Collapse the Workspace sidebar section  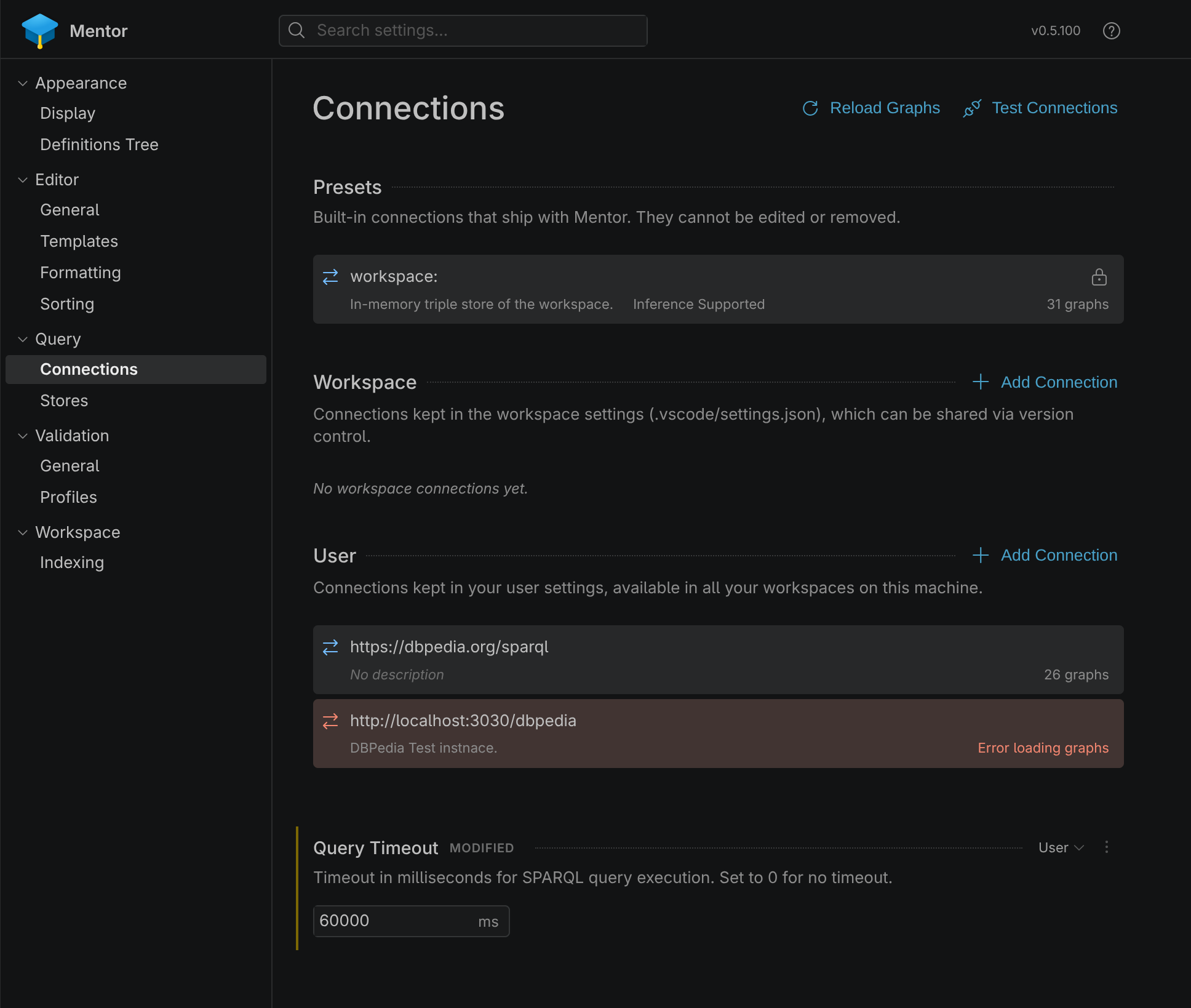tap(23, 532)
